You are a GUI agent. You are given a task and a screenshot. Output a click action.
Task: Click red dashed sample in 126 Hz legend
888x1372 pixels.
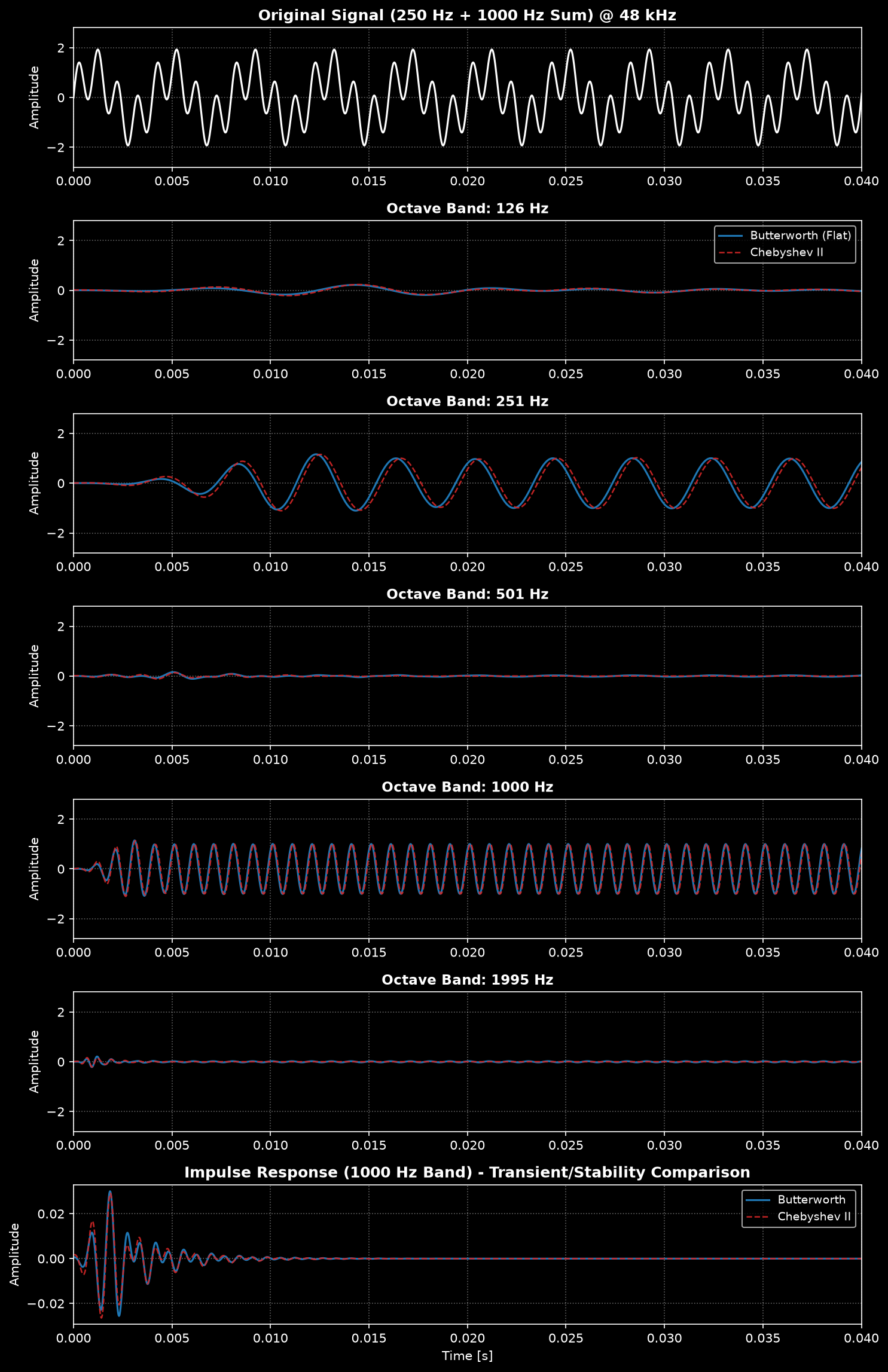pos(731,252)
